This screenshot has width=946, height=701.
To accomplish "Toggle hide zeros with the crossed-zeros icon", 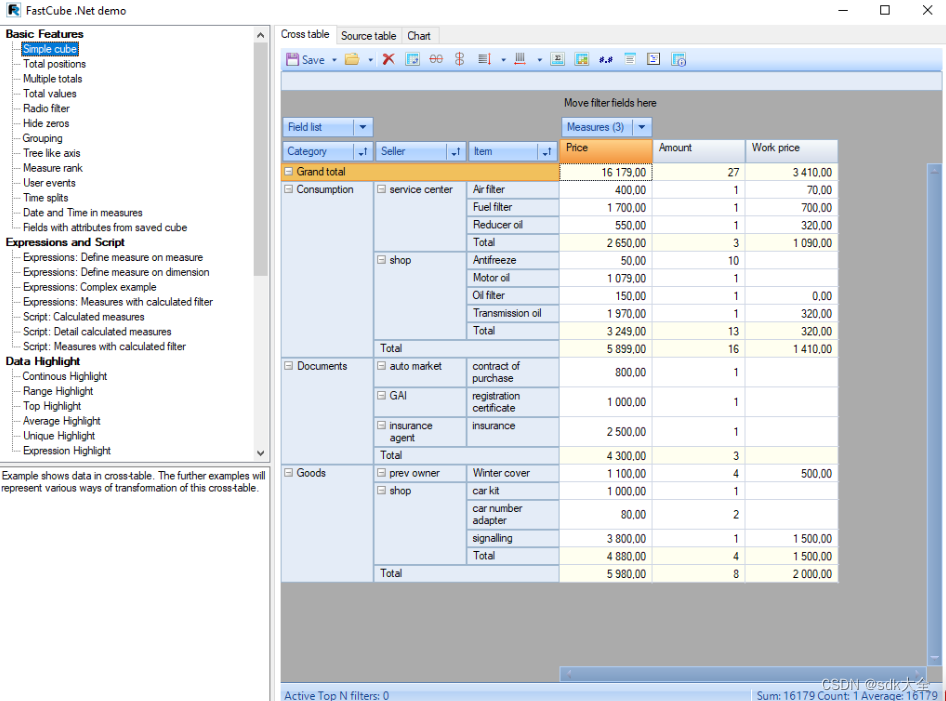I will (x=434, y=59).
